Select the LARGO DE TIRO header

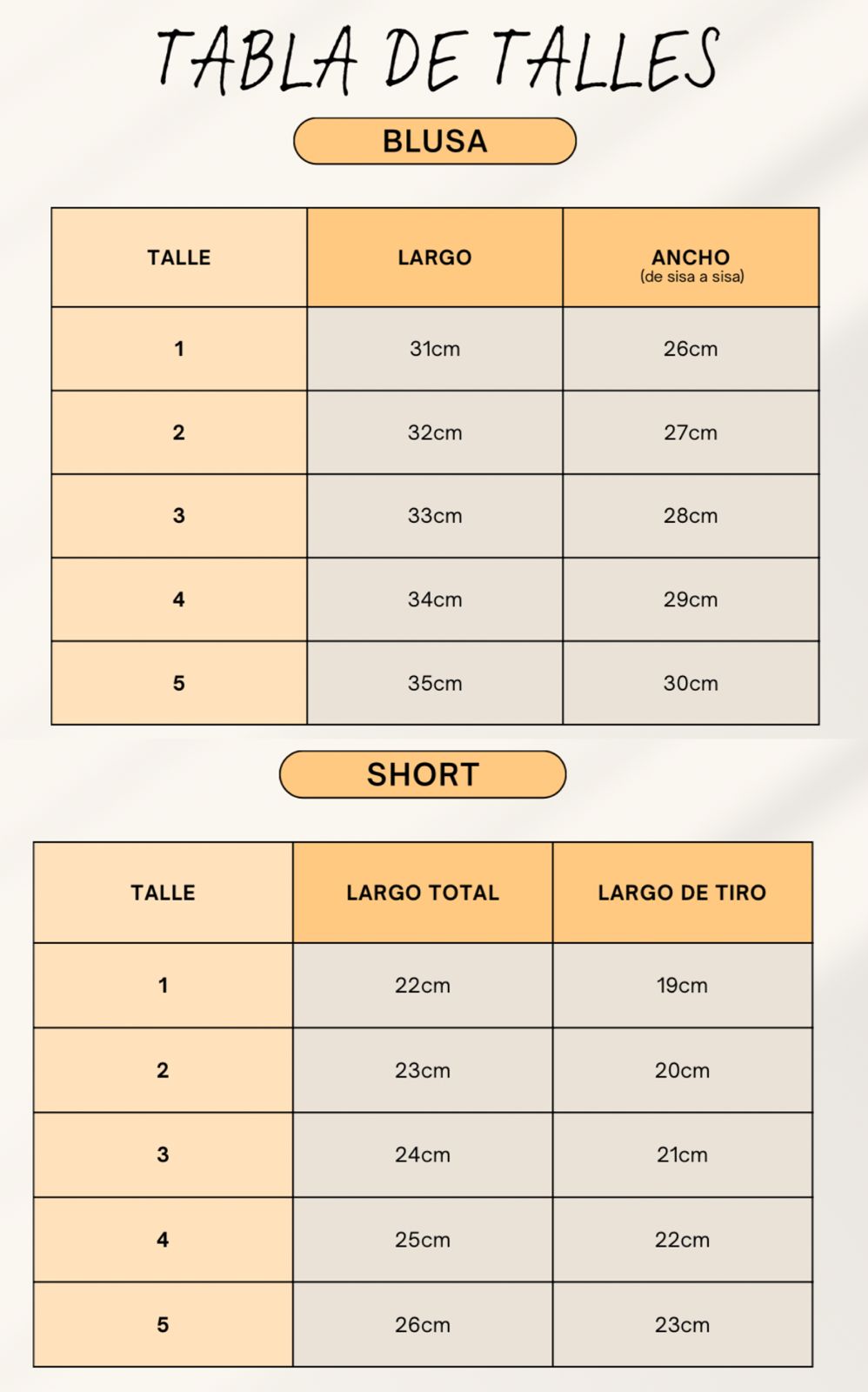point(682,893)
